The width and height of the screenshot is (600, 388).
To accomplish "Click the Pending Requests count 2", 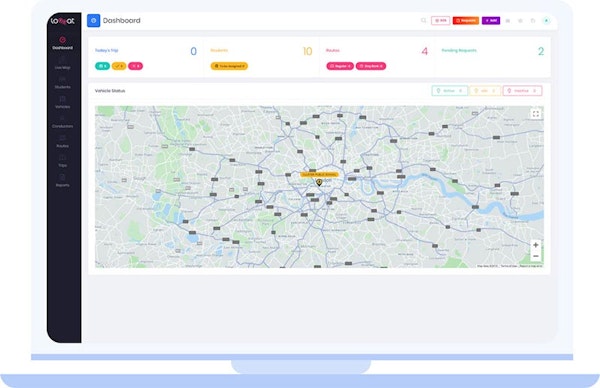I will click(x=541, y=51).
